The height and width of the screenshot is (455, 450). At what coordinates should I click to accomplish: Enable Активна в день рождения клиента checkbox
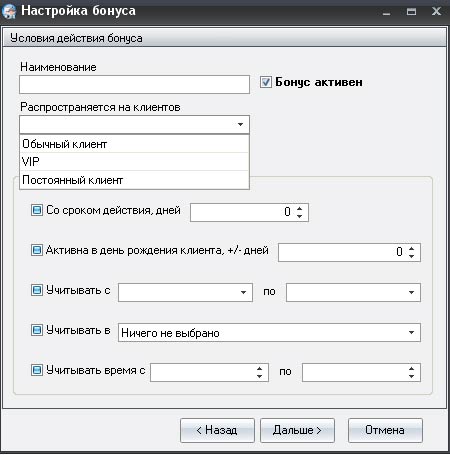tap(37, 250)
